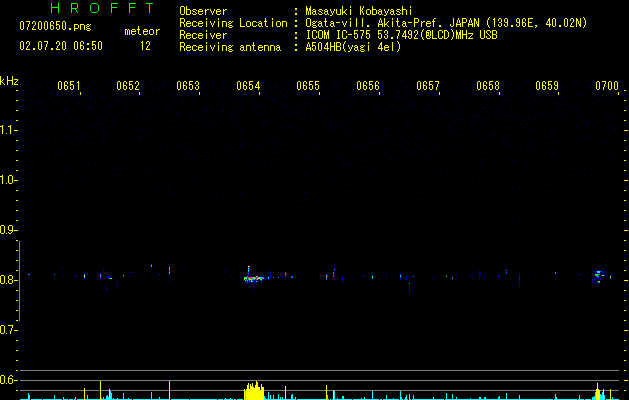The height and width of the screenshot is (400, 629).
Task: Click the meteor count label
Action: click(x=142, y=31)
